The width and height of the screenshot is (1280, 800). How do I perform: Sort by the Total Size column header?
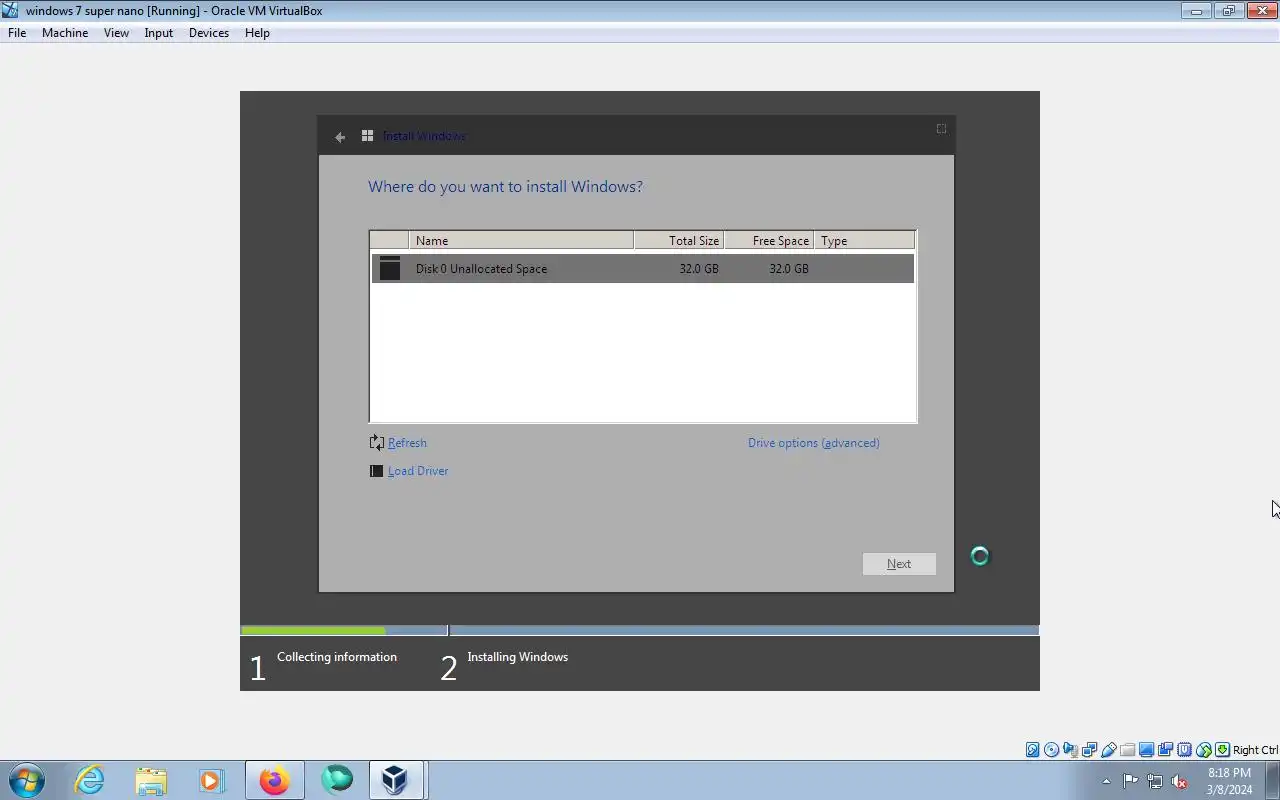tap(679, 241)
